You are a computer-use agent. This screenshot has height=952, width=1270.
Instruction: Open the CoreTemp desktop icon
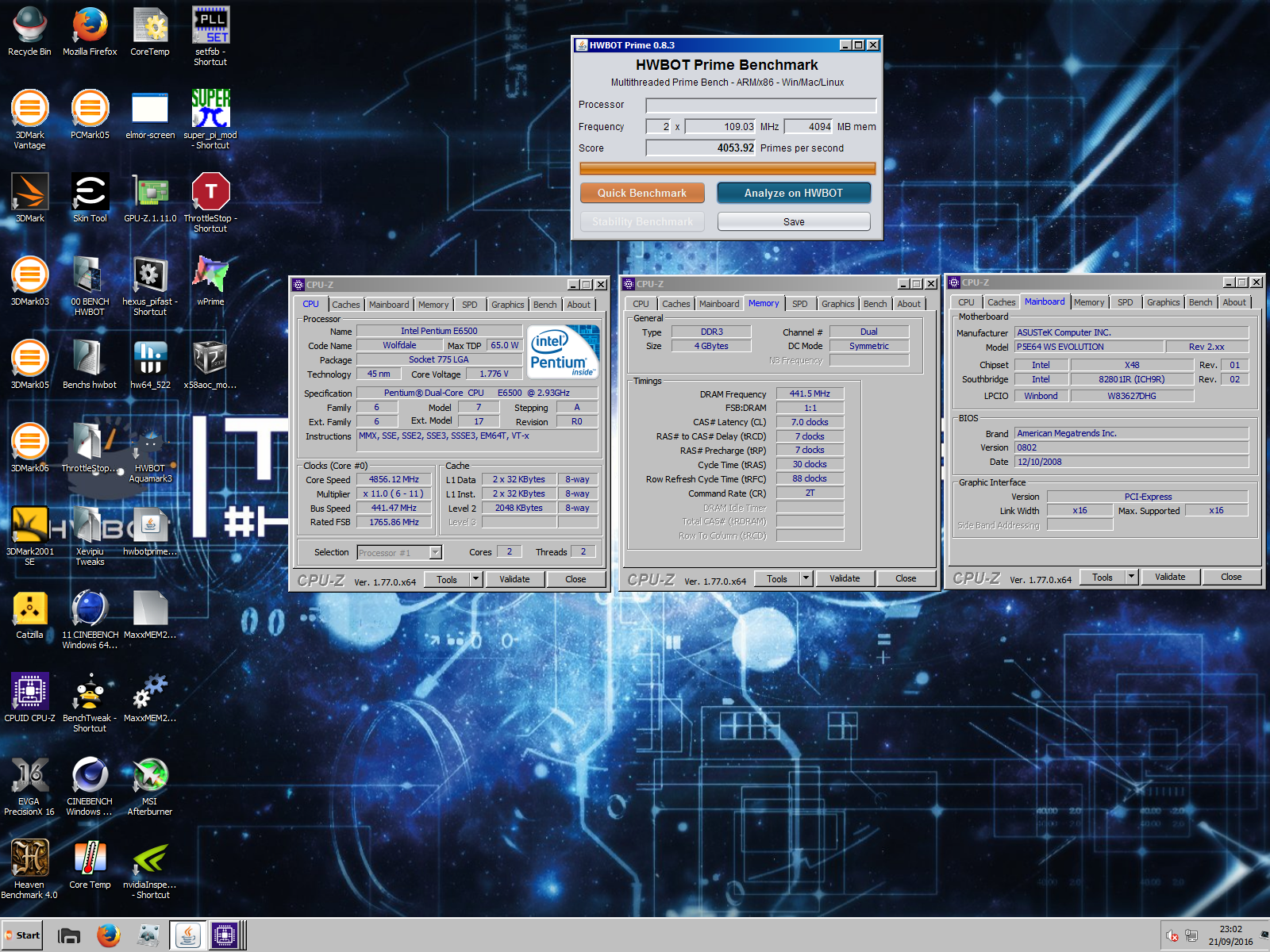pos(150,32)
